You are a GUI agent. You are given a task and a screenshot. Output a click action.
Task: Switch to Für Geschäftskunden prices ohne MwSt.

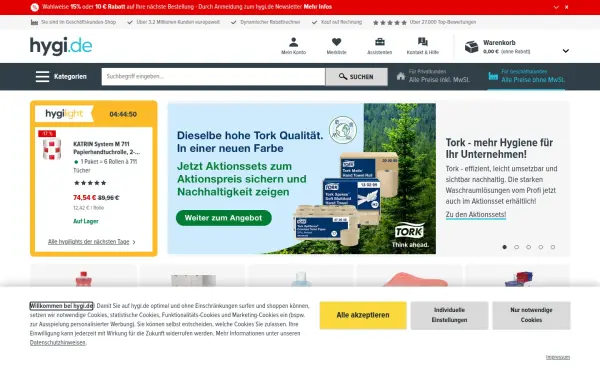(527, 76)
